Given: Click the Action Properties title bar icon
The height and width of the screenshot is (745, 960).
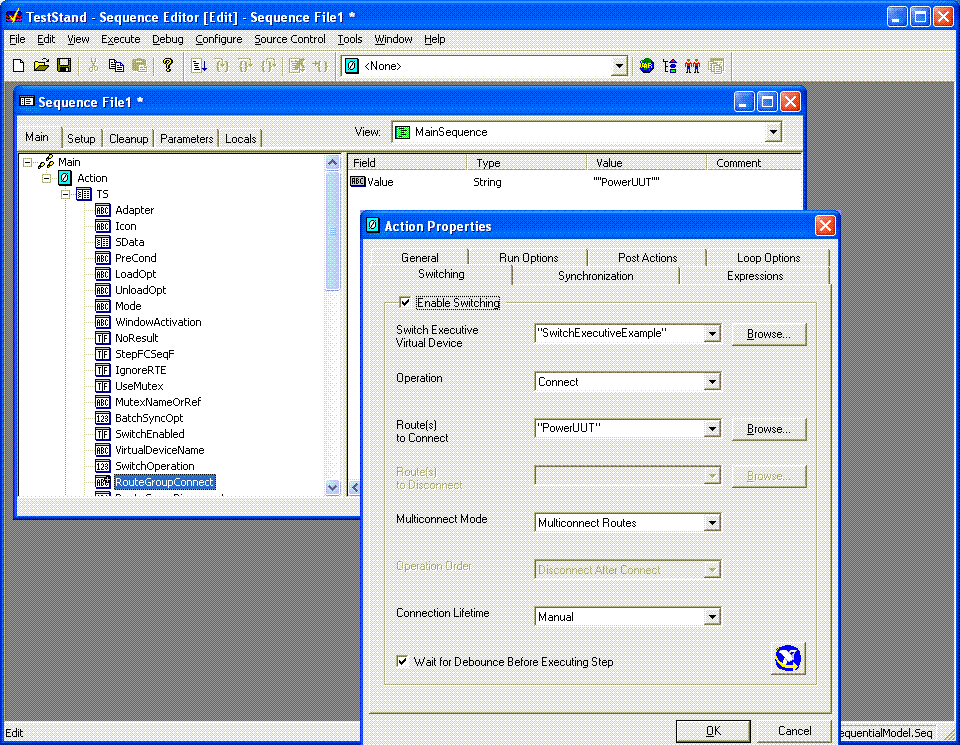Looking at the screenshot, I should click(x=372, y=225).
